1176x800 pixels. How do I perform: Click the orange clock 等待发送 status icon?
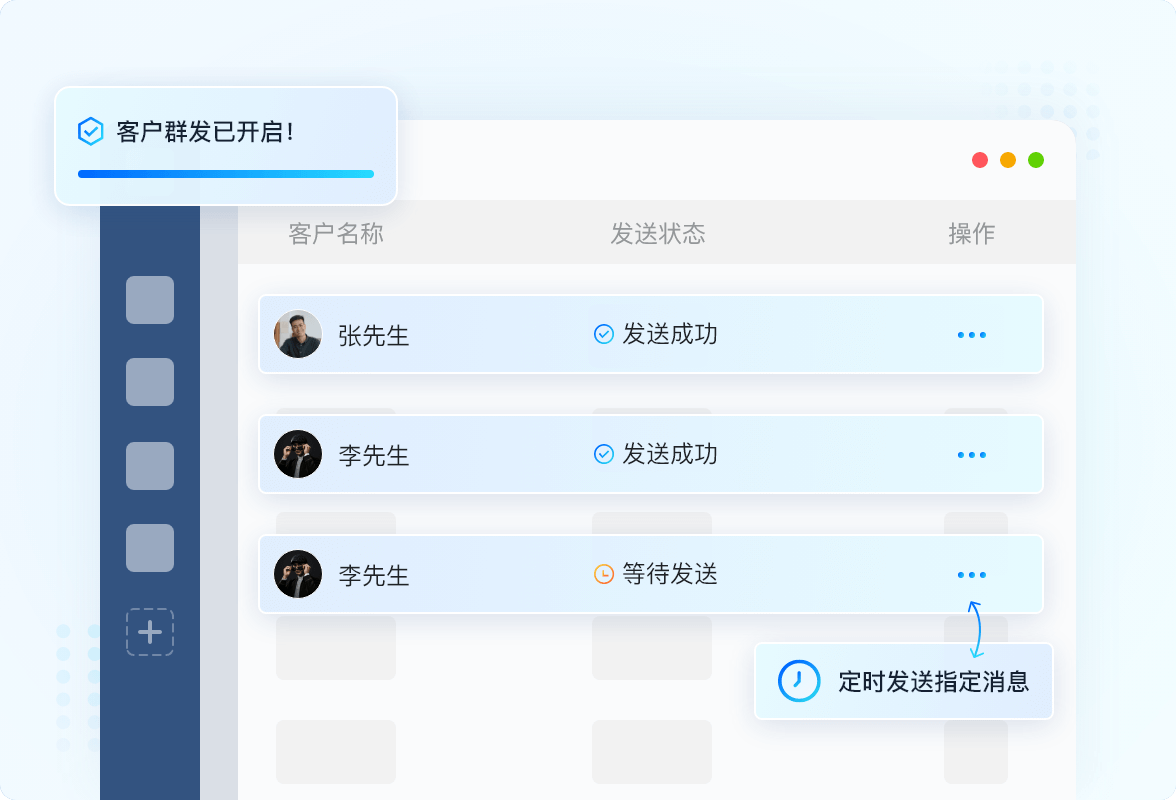tap(604, 574)
